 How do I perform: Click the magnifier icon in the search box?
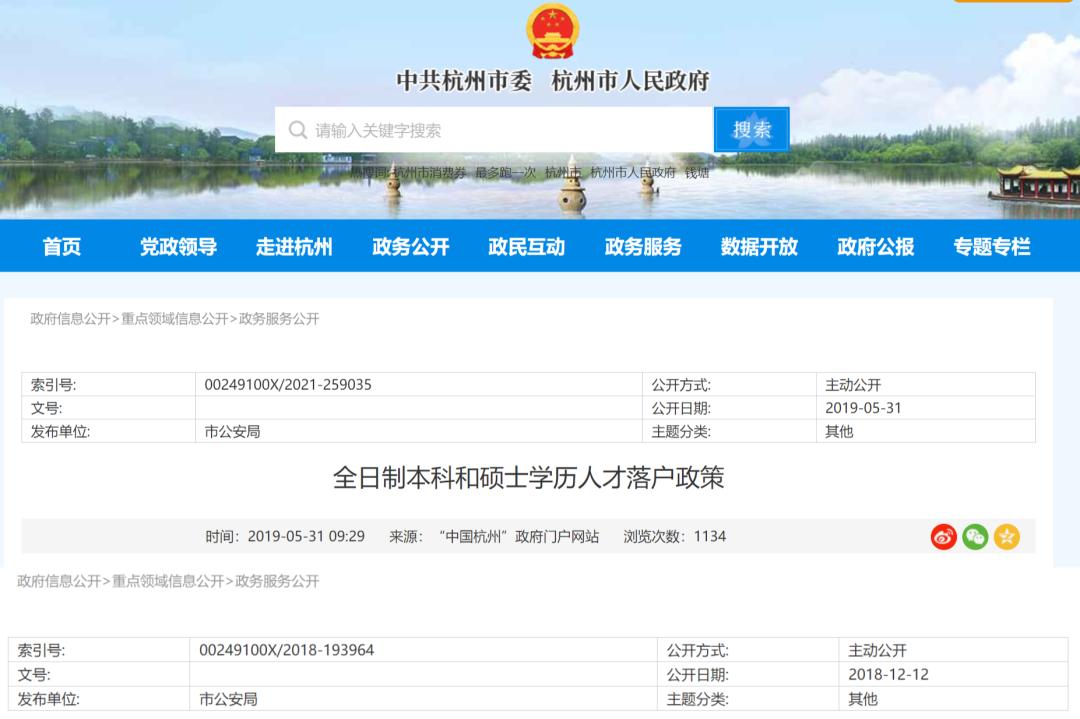(x=297, y=128)
